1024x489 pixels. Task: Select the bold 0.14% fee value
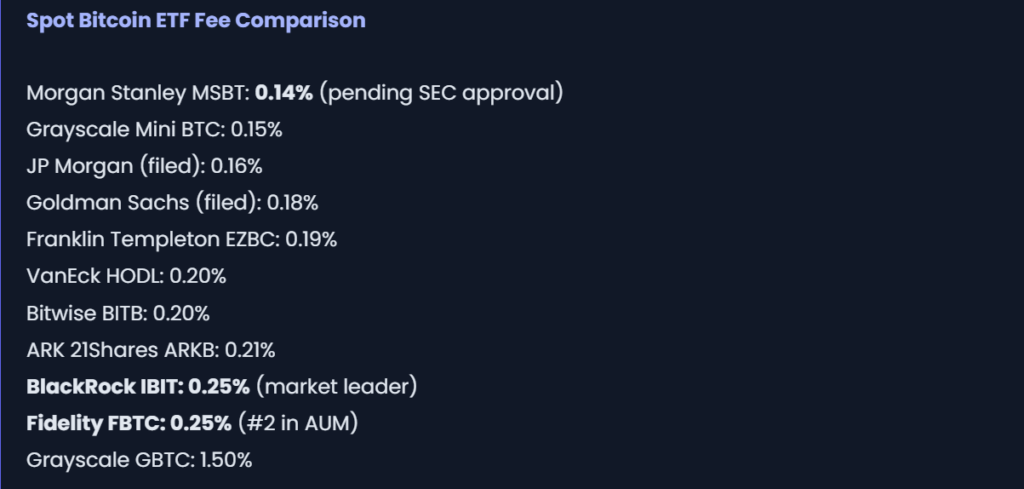(284, 93)
